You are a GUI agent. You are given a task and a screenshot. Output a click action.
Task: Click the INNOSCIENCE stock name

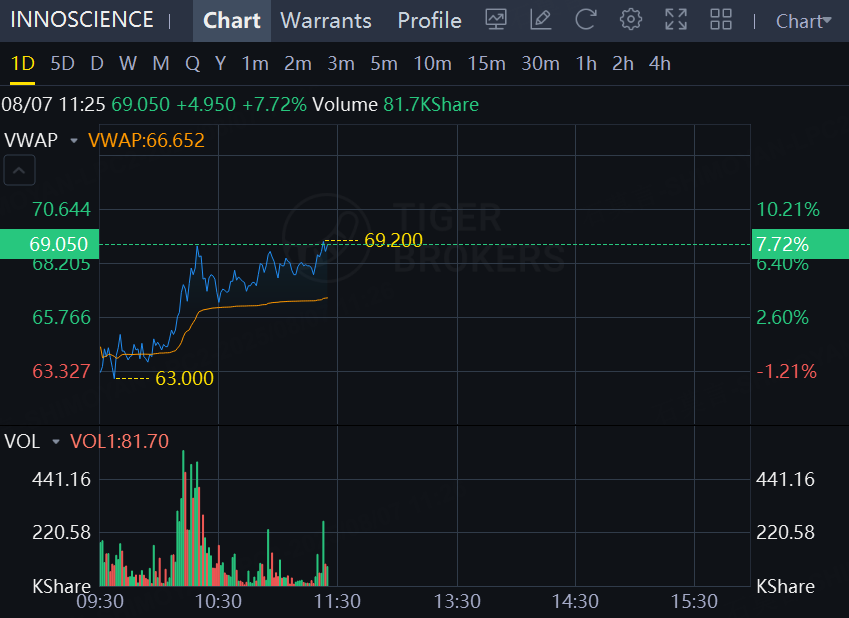click(82, 20)
